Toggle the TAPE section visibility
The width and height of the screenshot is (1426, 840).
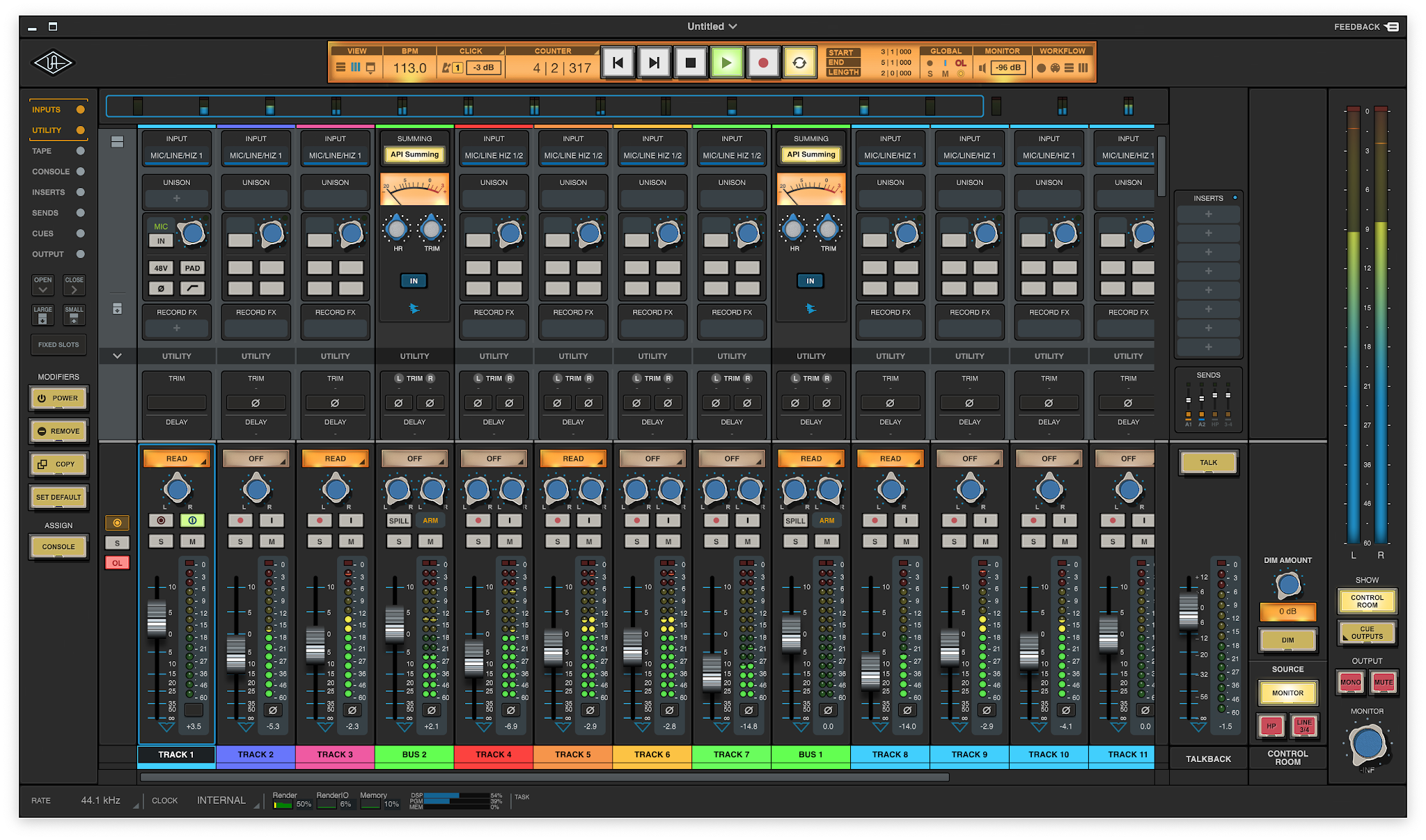click(81, 151)
